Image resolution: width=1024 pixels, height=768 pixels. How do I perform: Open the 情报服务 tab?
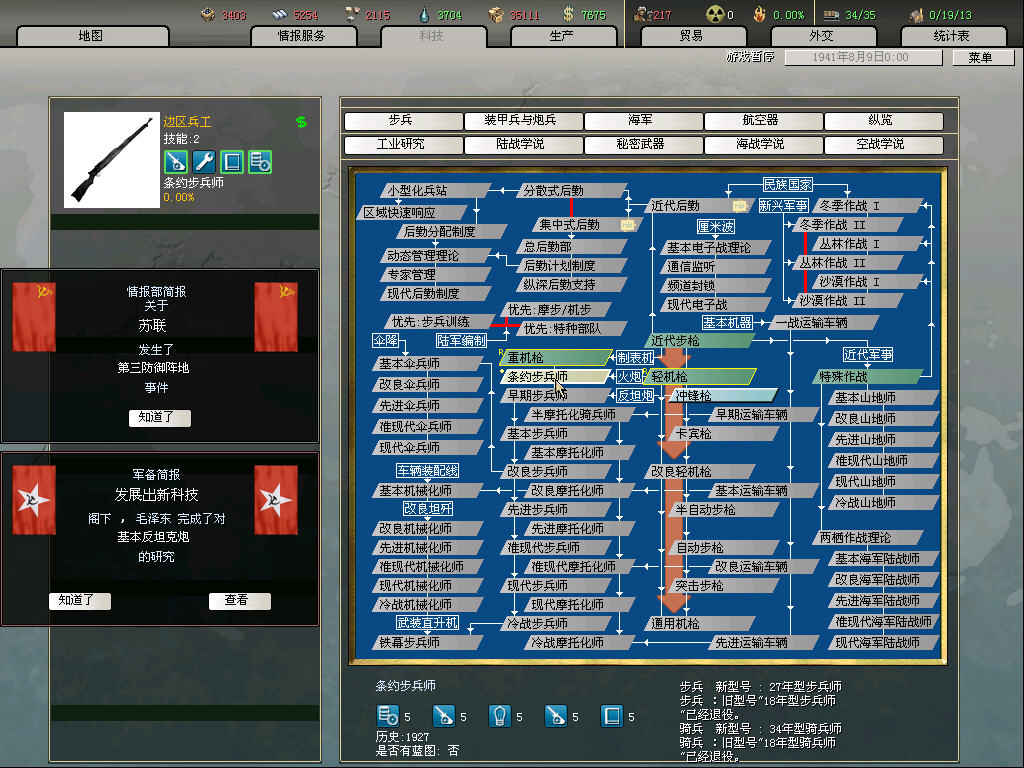303,36
